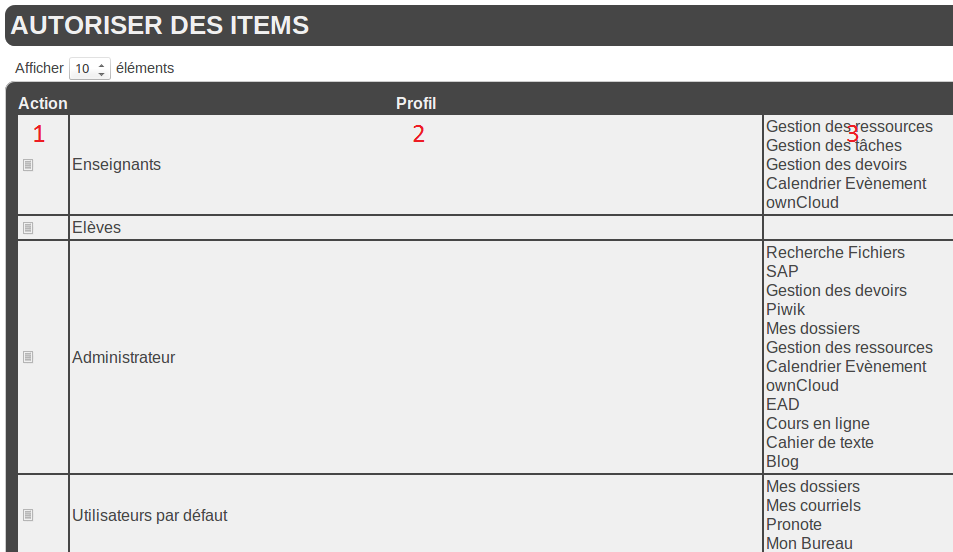Click the Utilisateurs par défaut profile
This screenshot has height=552, width=953.
pos(150,516)
